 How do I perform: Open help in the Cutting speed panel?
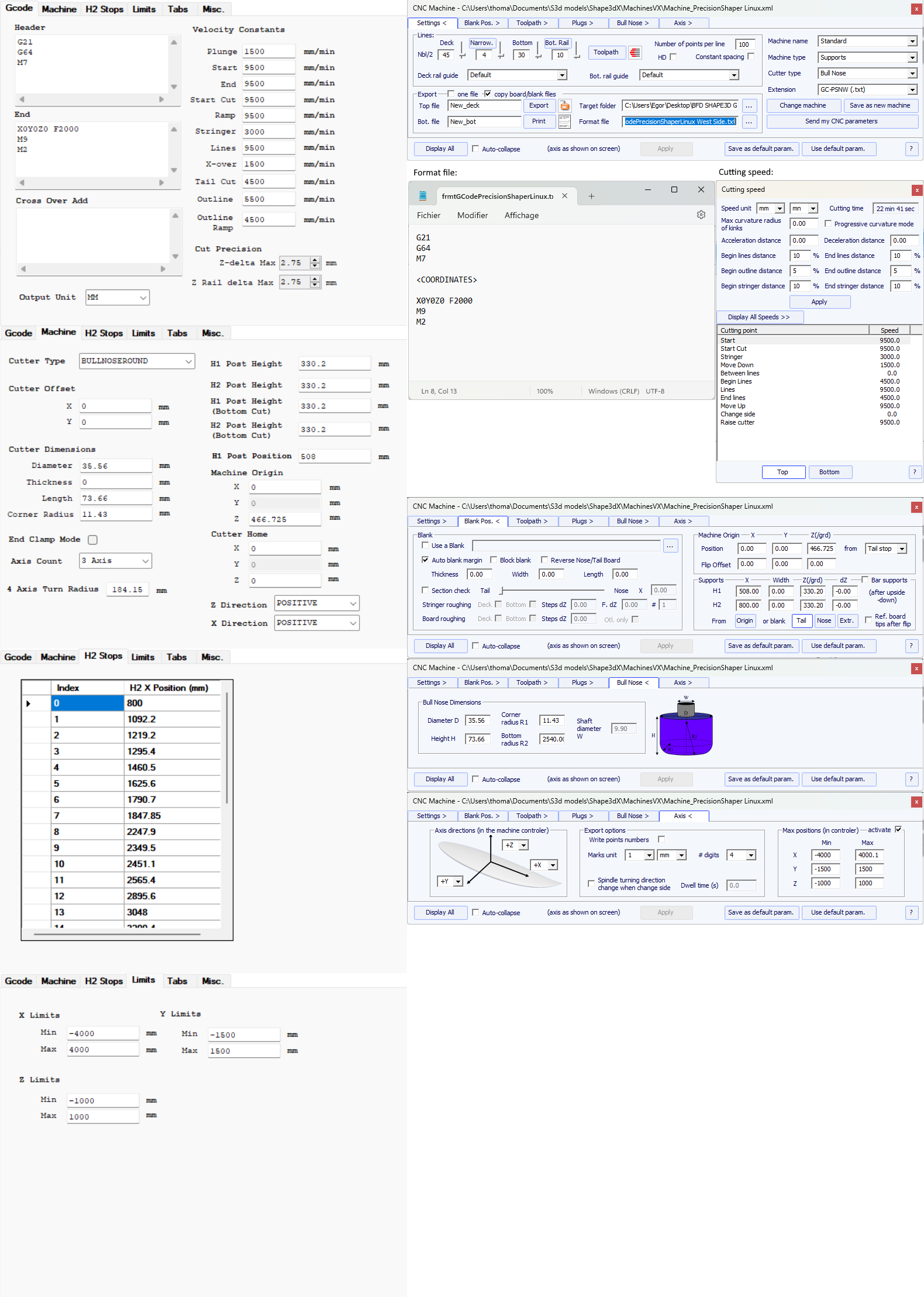(x=915, y=472)
